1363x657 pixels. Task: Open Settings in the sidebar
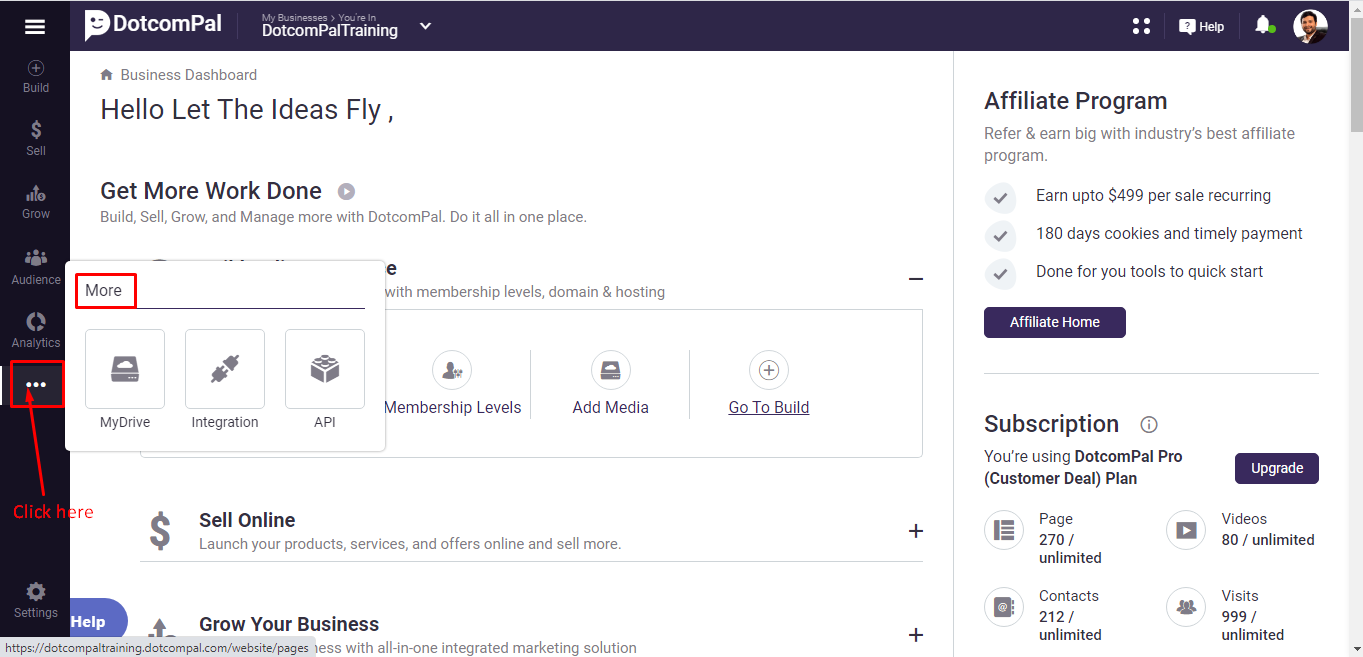click(36, 600)
